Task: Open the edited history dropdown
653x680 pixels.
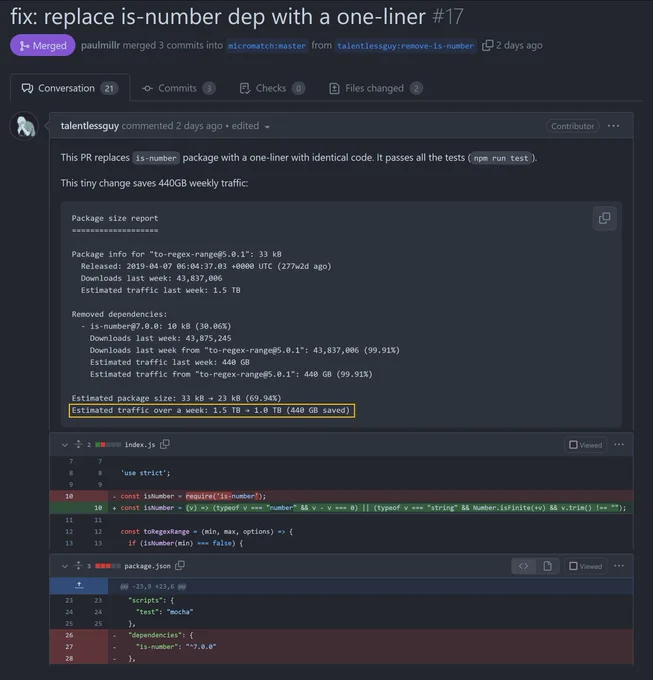Action: click(251, 126)
